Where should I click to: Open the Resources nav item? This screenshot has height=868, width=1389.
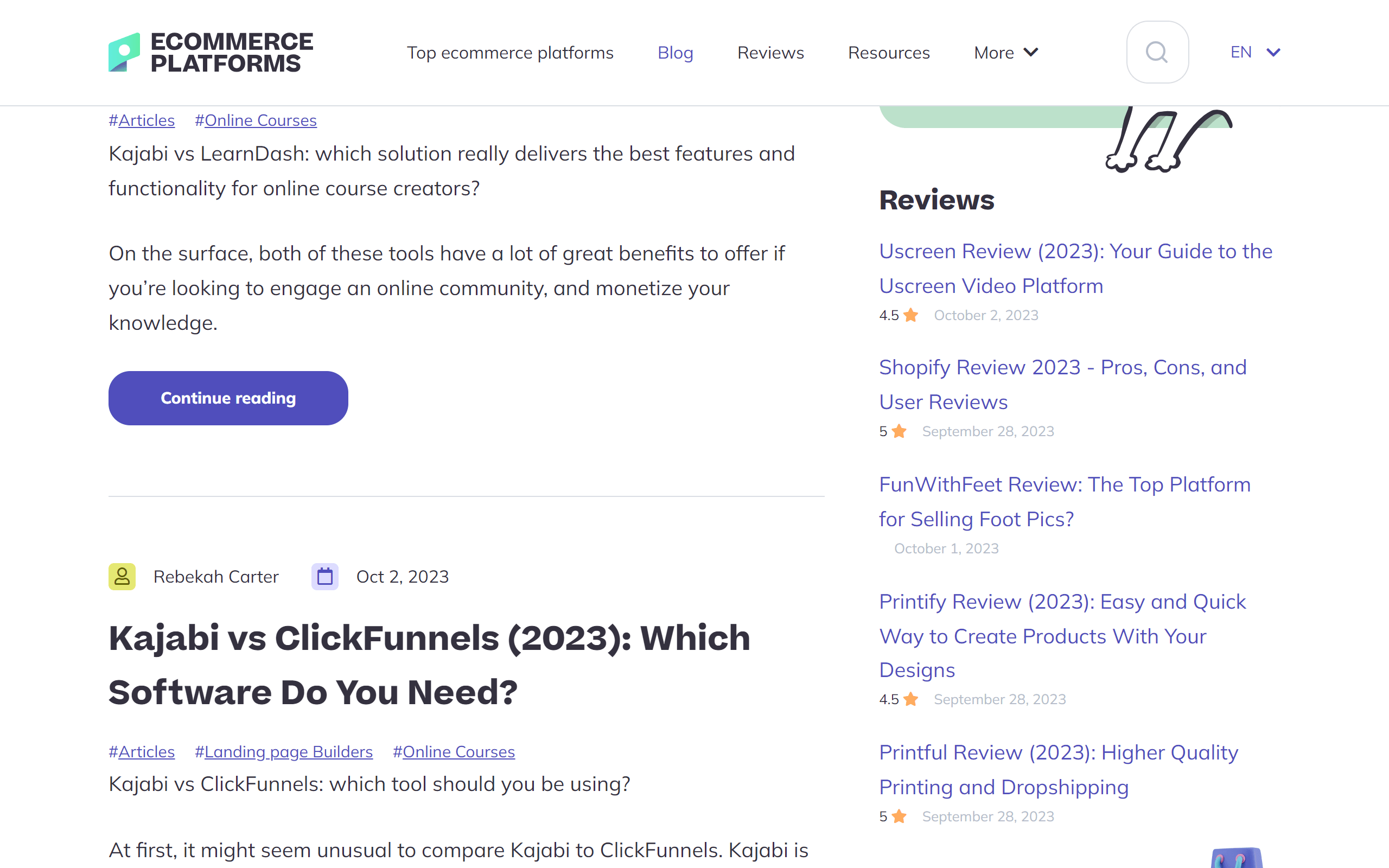click(889, 52)
